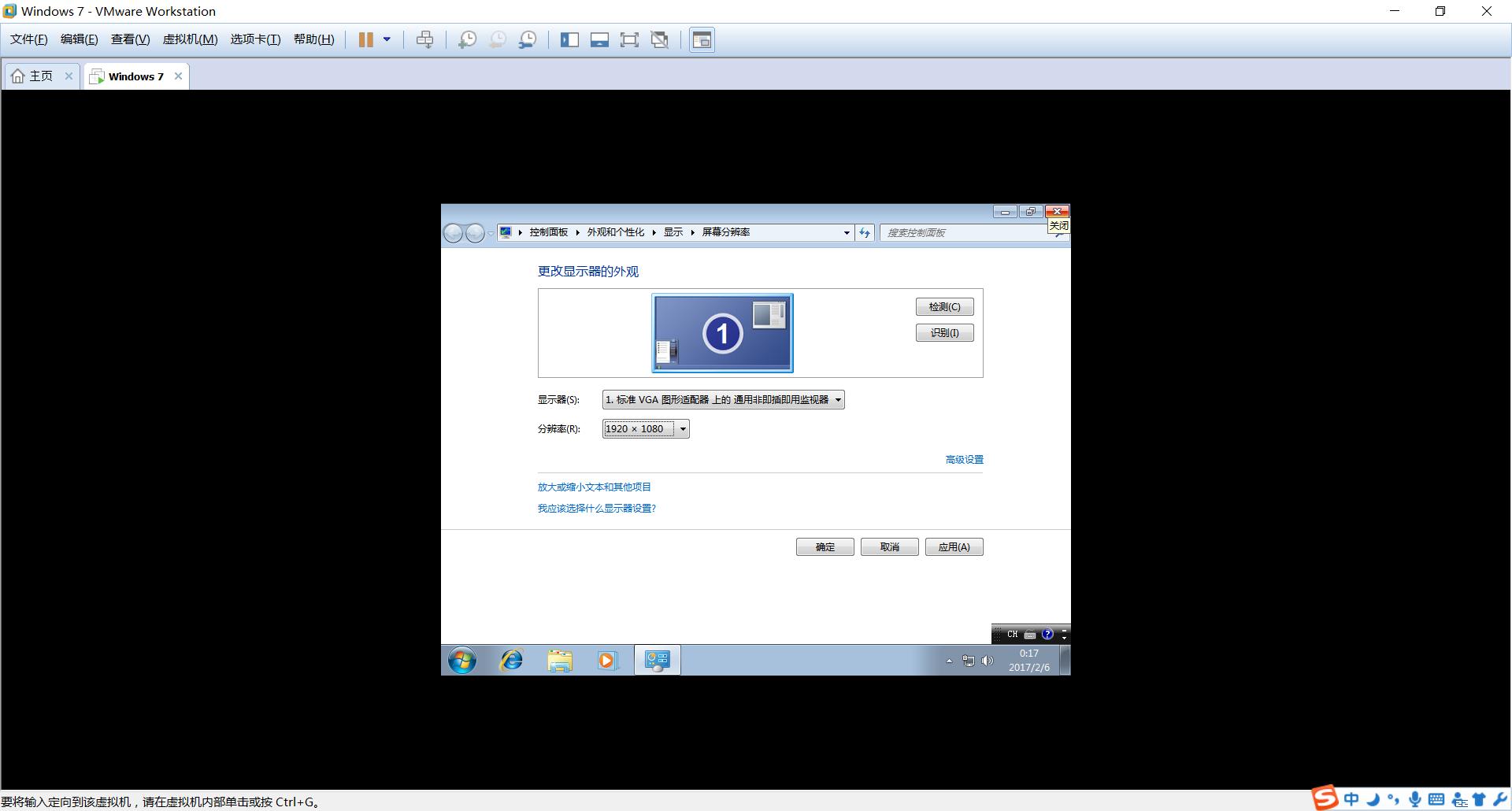Open the Sogou soft keyboard icon
Viewport: 1512px width, 811px height.
(1436, 800)
